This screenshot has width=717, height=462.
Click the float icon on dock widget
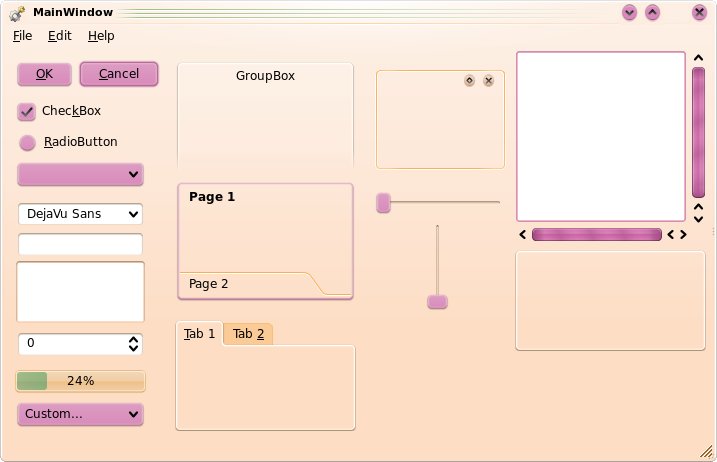click(469, 81)
